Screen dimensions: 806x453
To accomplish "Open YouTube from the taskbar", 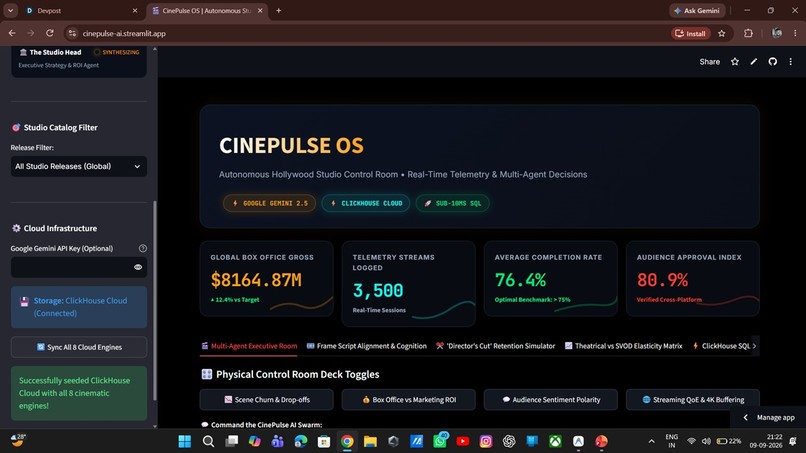I will point(463,441).
